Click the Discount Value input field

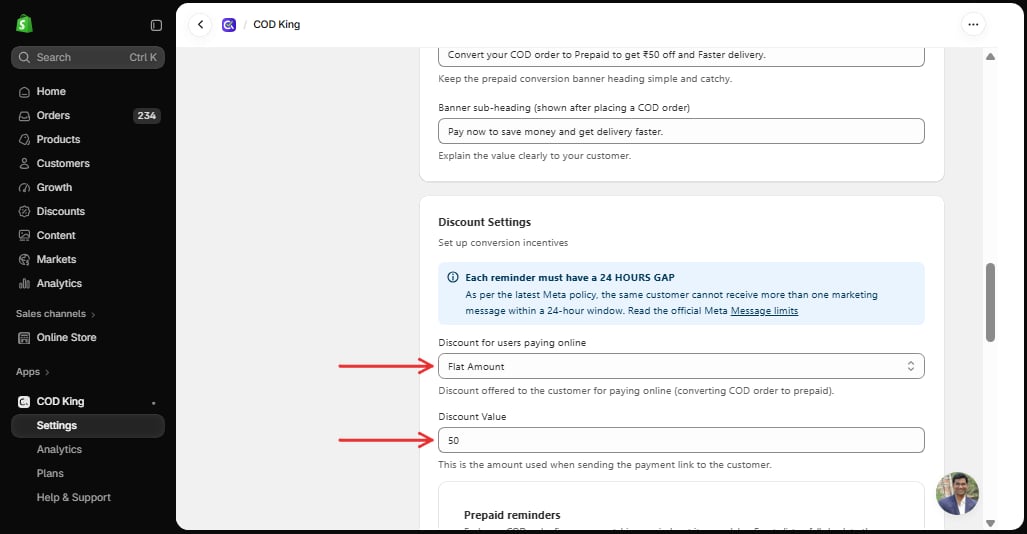pyautogui.click(x=681, y=440)
